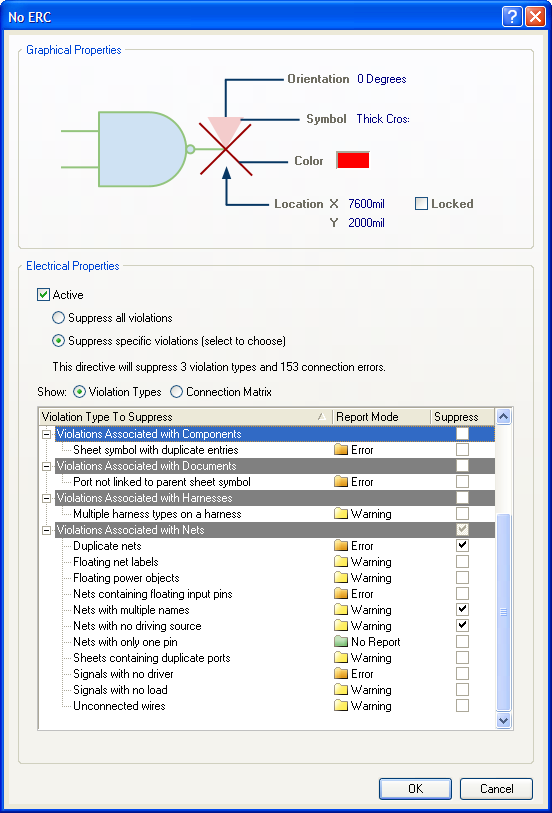Select Suppress specific violations option
The image size is (552, 813).
pos(59,341)
